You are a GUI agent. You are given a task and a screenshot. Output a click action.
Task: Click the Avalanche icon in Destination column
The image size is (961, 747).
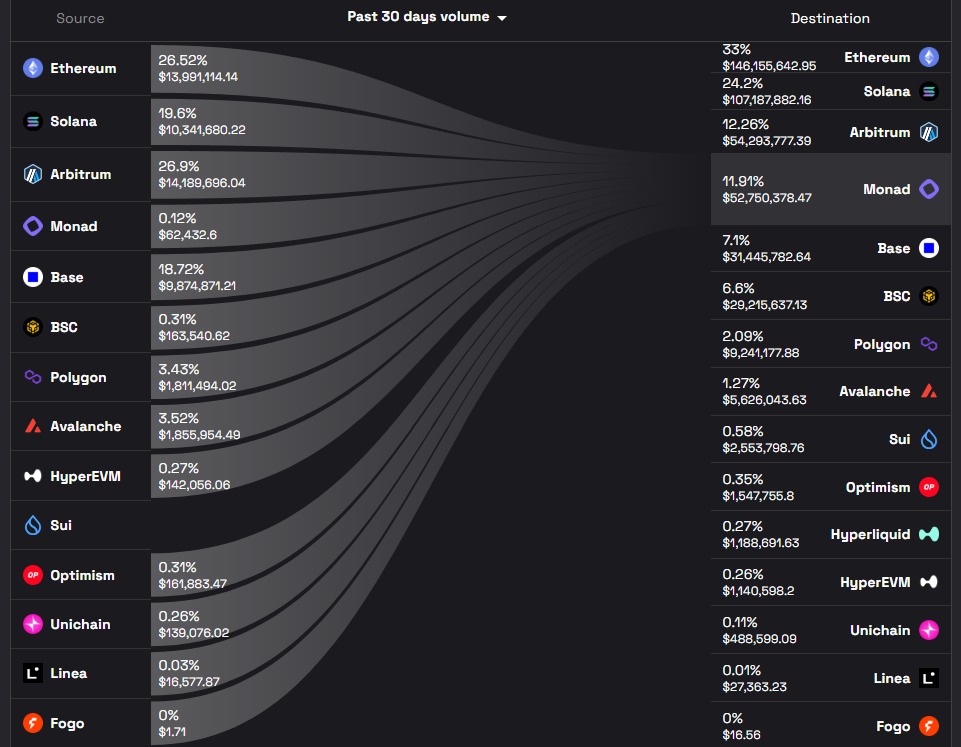pyautogui.click(x=929, y=391)
